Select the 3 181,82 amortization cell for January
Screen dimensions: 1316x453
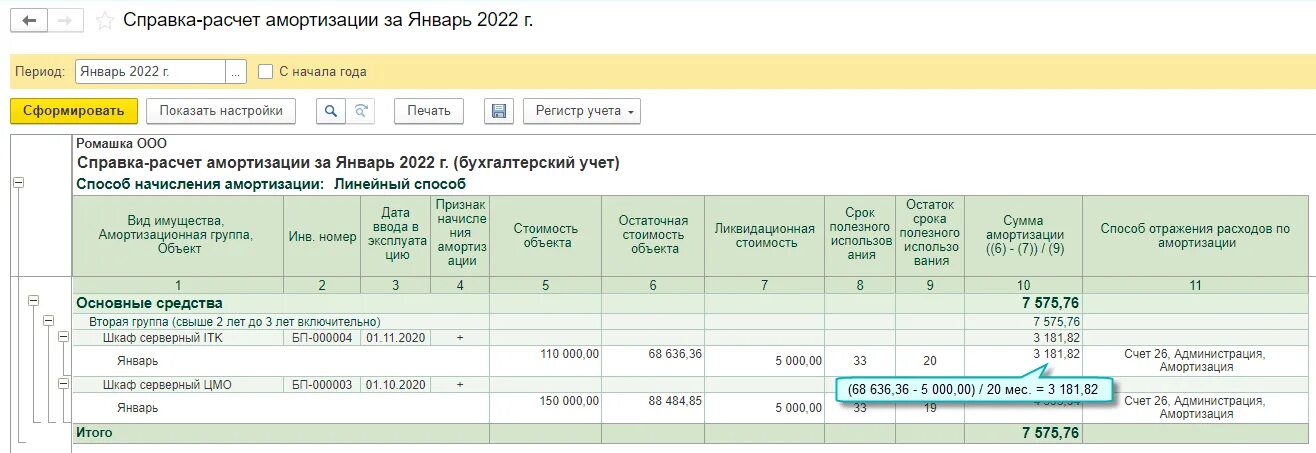(1023, 353)
